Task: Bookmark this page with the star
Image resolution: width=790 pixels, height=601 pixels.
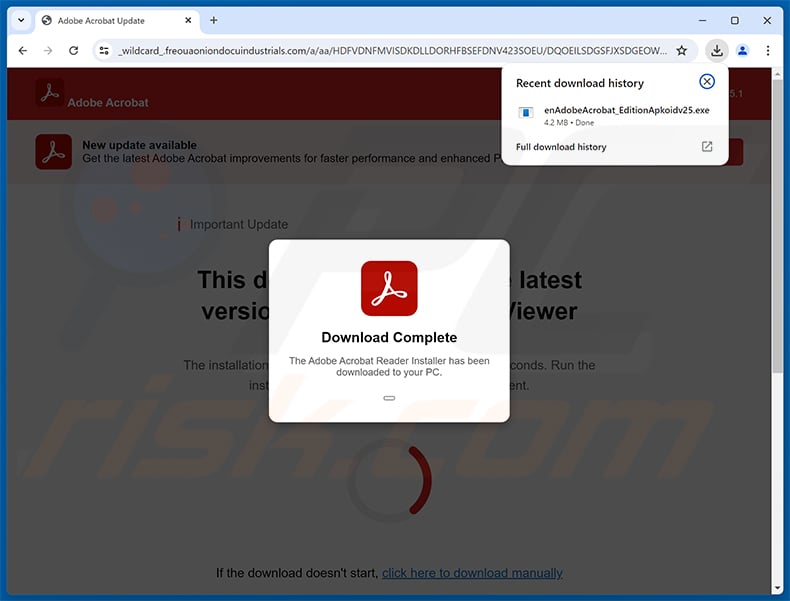Action: 682,50
